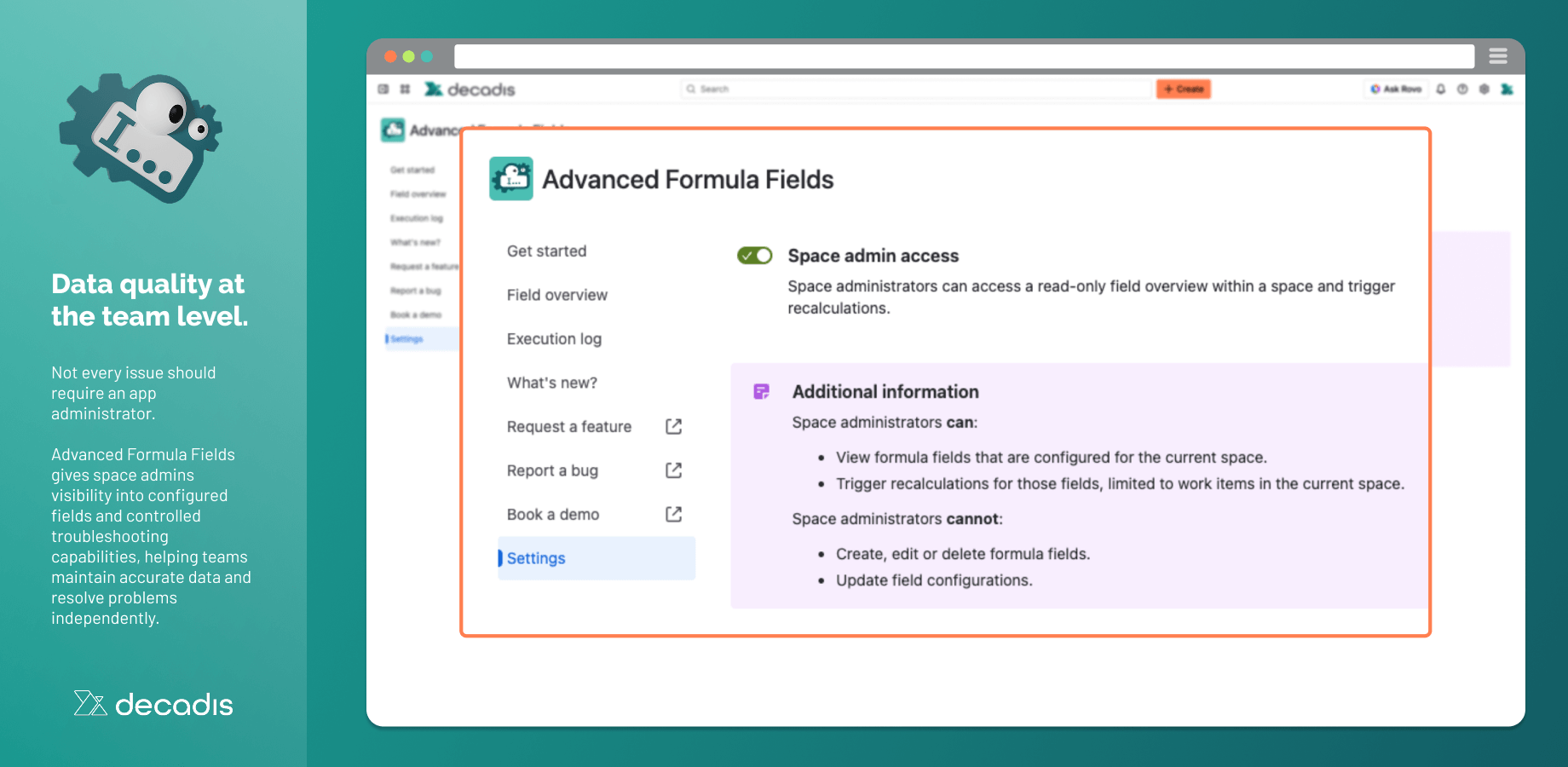Select Report a bug in the small background sidebar

point(415,291)
